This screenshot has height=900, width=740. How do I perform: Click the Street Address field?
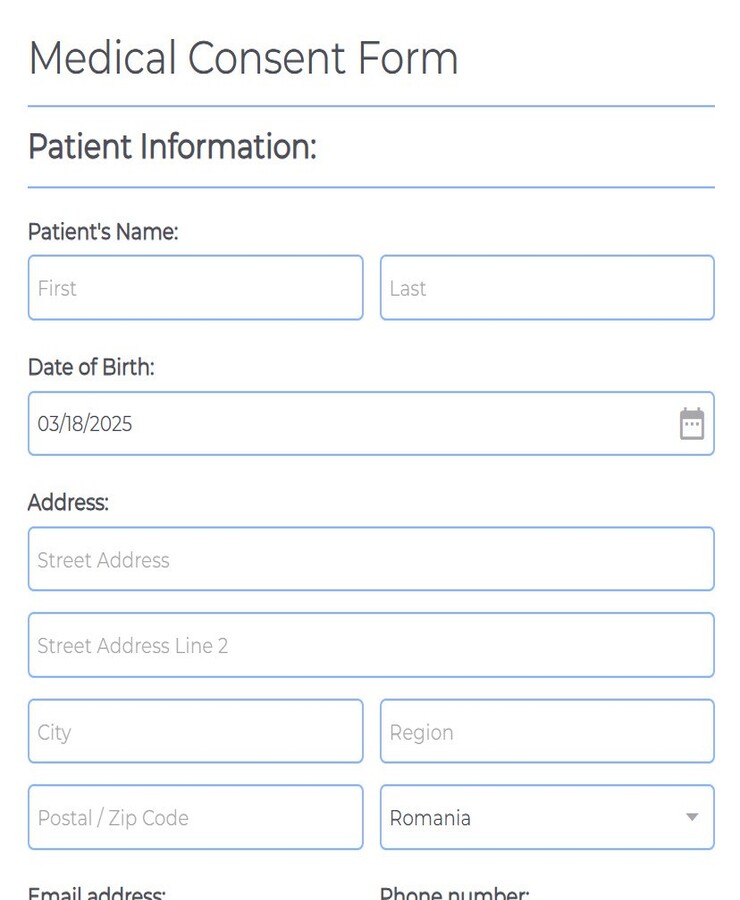click(370, 559)
